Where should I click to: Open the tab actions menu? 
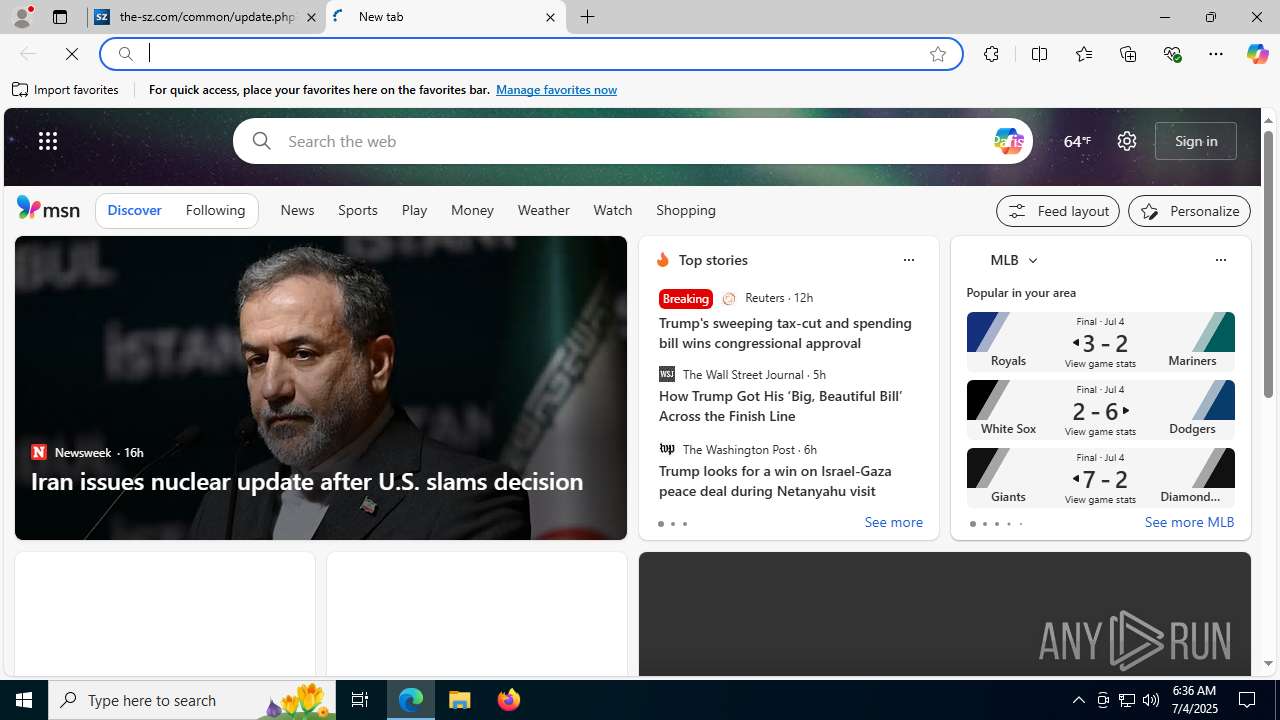[x=59, y=17]
